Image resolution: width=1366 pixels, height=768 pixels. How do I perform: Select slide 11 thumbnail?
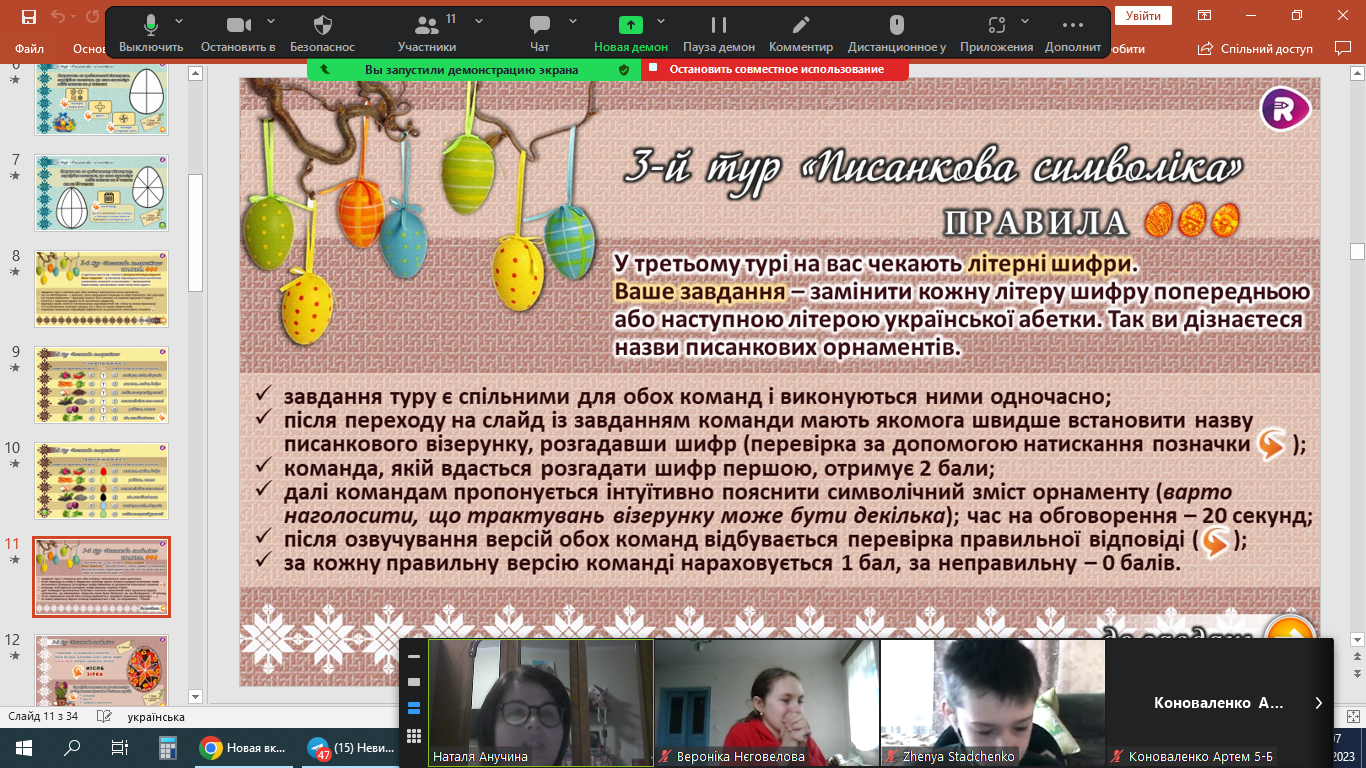click(x=101, y=577)
